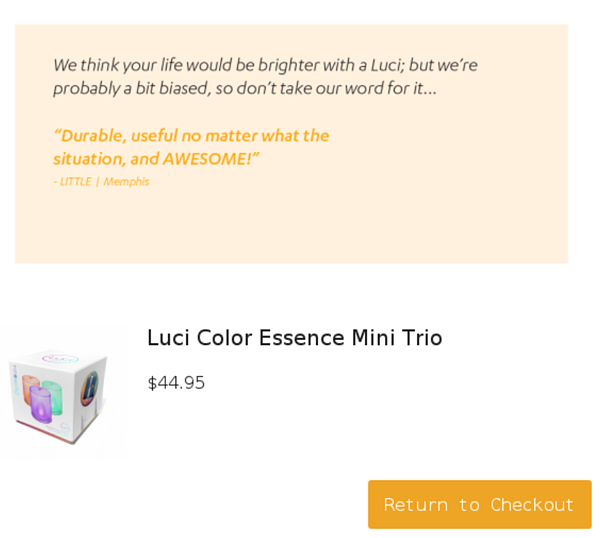Click the "Memphis" location text

point(126,182)
